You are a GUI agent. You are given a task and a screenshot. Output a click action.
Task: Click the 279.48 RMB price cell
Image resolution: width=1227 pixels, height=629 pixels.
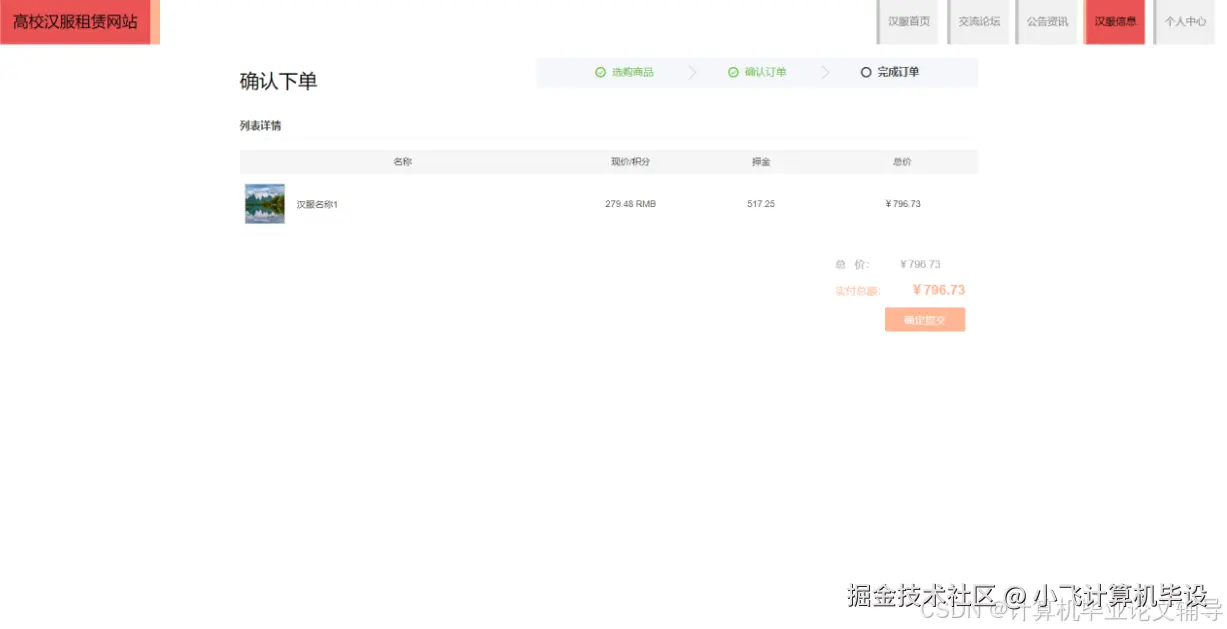[x=631, y=204]
